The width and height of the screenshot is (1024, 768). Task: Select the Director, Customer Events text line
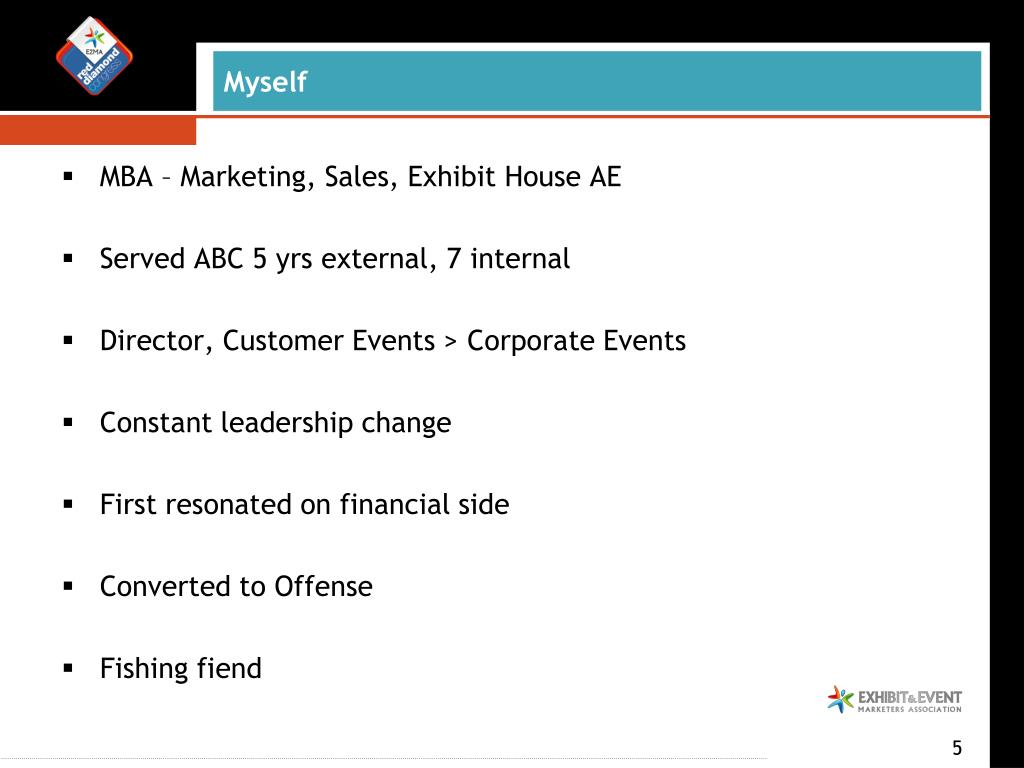[x=392, y=341]
